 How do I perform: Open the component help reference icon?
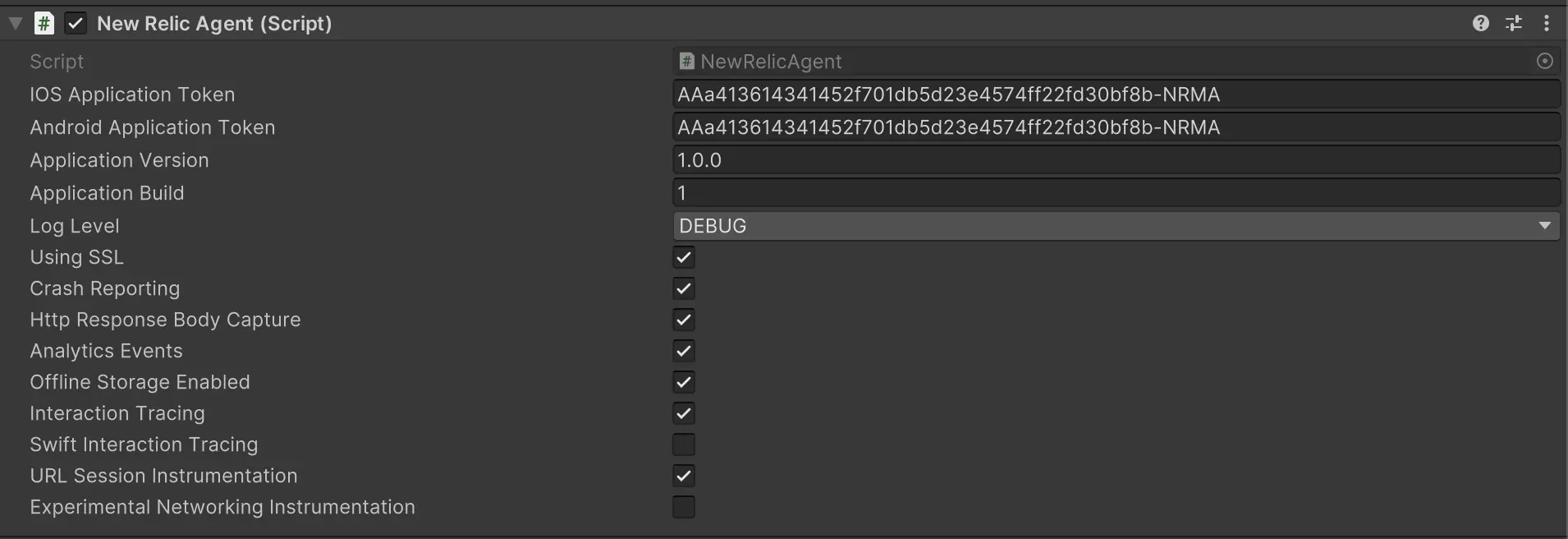pos(1480,23)
